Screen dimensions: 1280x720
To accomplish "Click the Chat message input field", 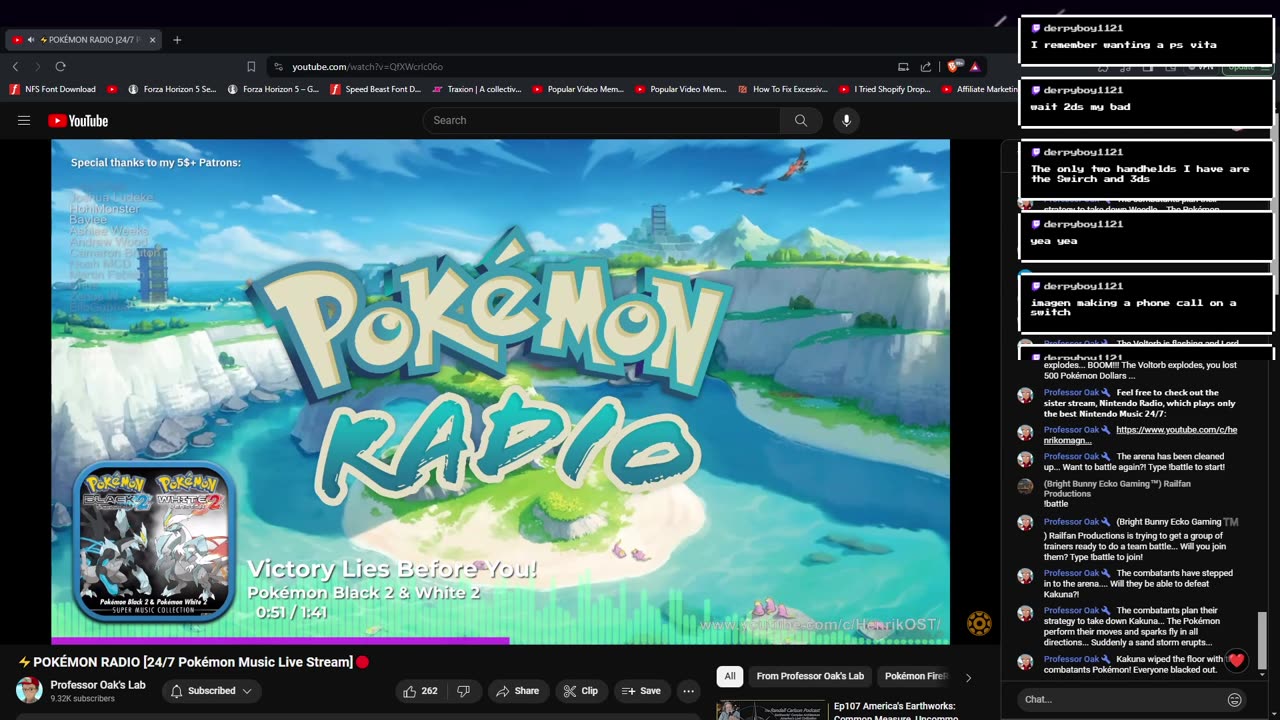I will (x=1120, y=700).
